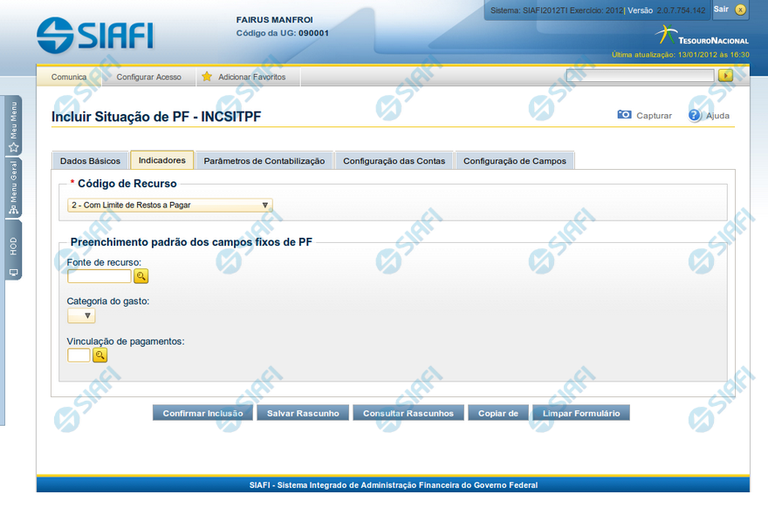The width and height of the screenshot is (768, 507).
Task: Click Confirmar Inclusão button
Action: coord(203,413)
